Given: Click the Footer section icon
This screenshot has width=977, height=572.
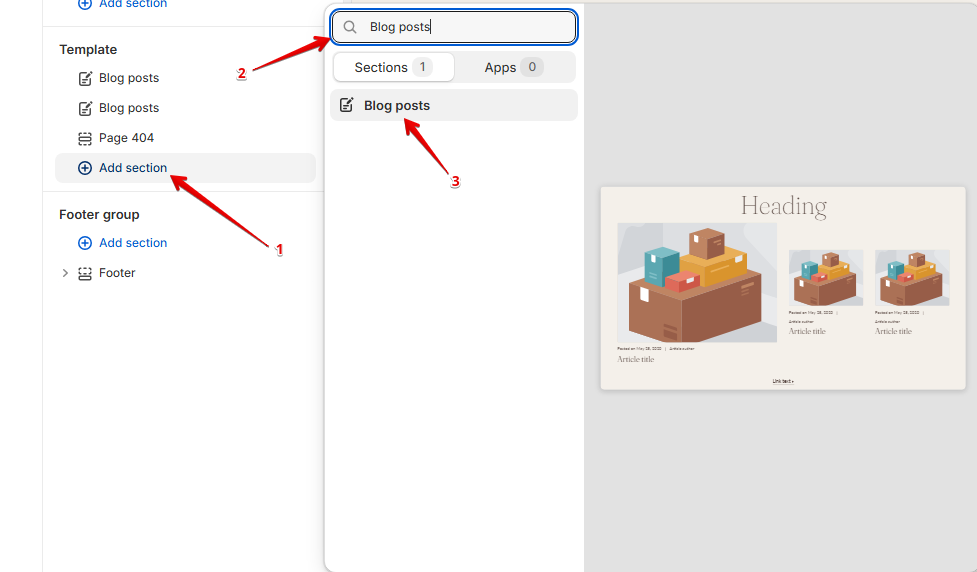Looking at the screenshot, I should pos(85,274).
